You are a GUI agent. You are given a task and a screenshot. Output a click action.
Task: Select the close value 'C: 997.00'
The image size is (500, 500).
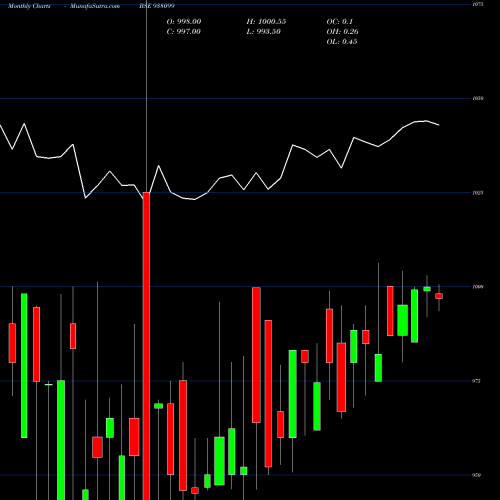click(x=183, y=32)
